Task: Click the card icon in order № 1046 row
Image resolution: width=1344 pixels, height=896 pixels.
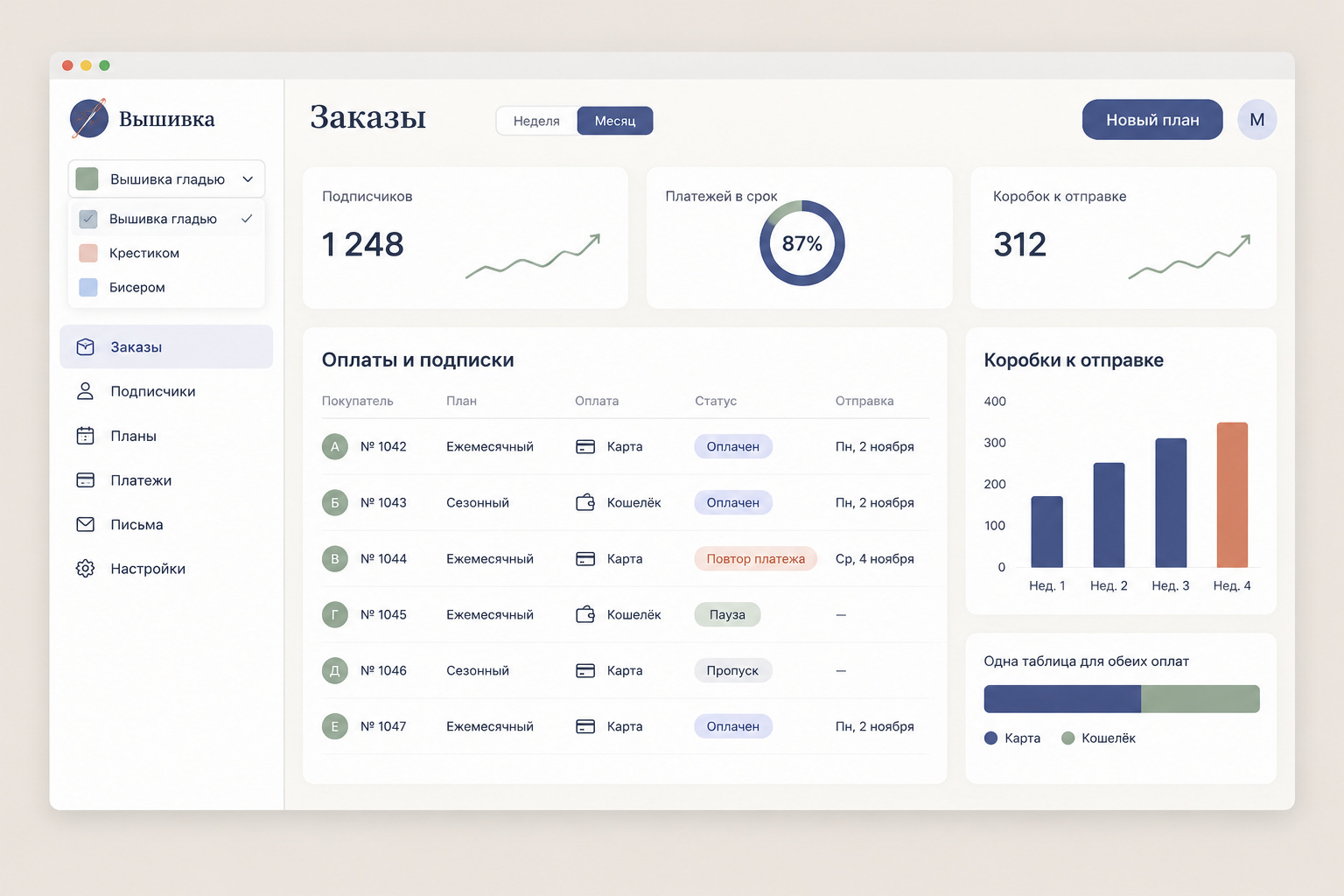Action: coord(585,671)
